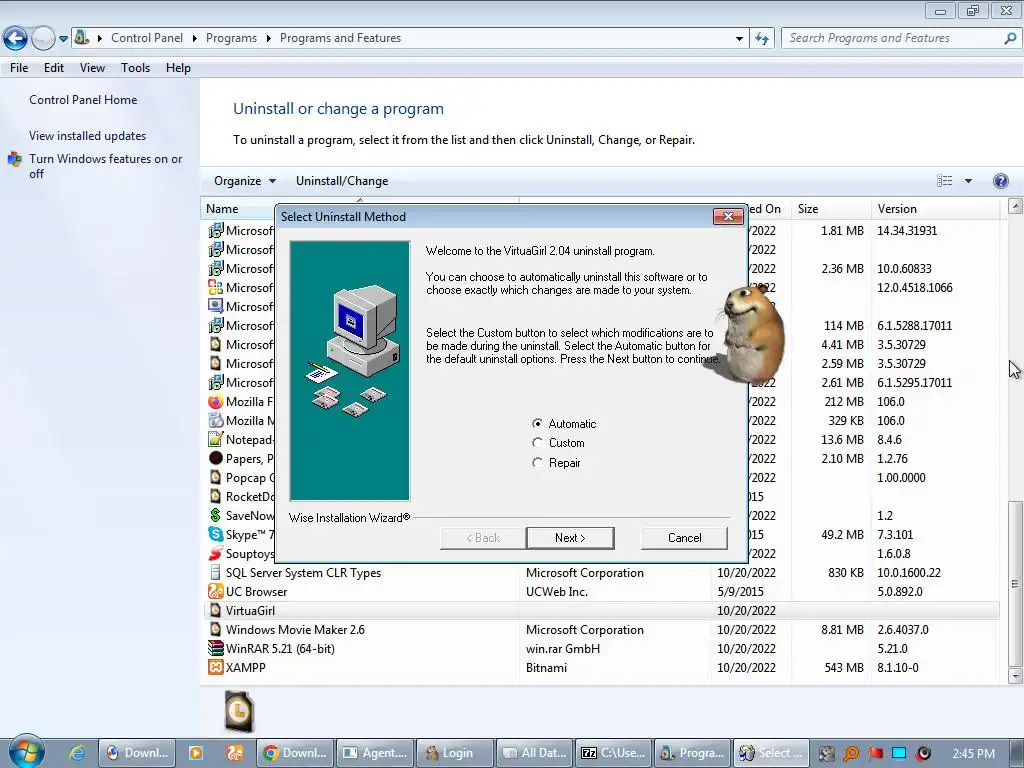
Task: Click the Bitnami publisher cell
Action: click(546, 667)
